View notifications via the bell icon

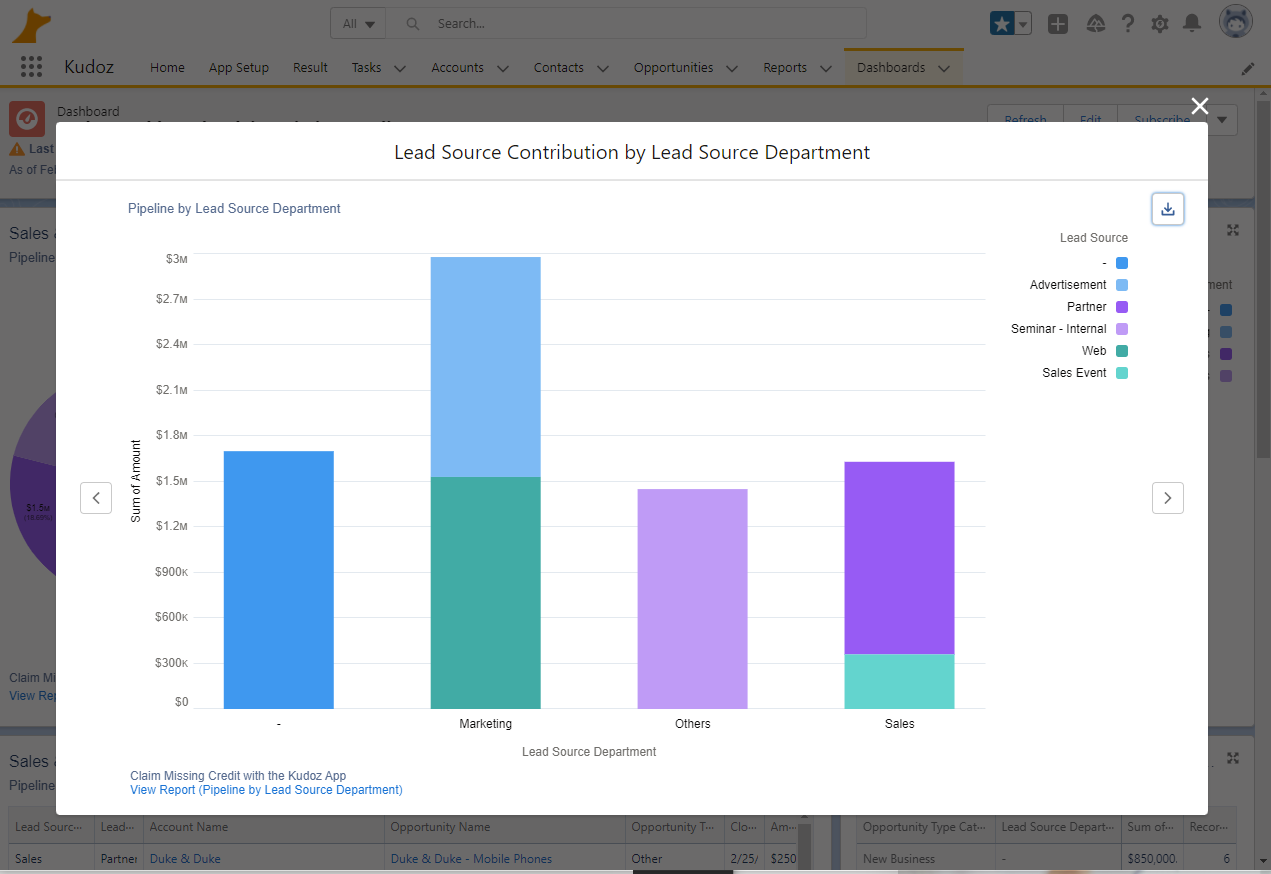click(x=1192, y=24)
